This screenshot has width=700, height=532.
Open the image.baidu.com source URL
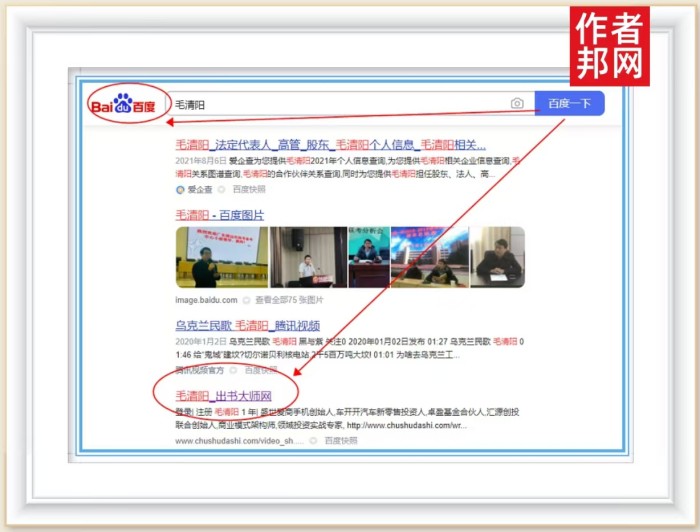click(207, 299)
